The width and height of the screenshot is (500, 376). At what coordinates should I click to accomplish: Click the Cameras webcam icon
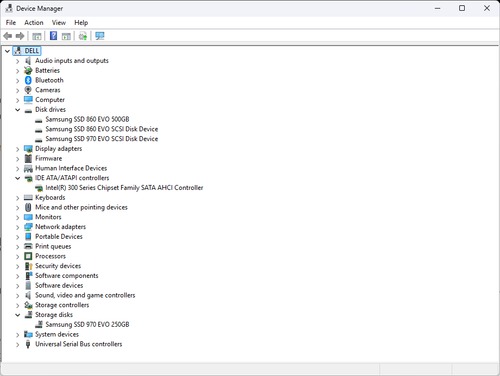[x=28, y=90]
